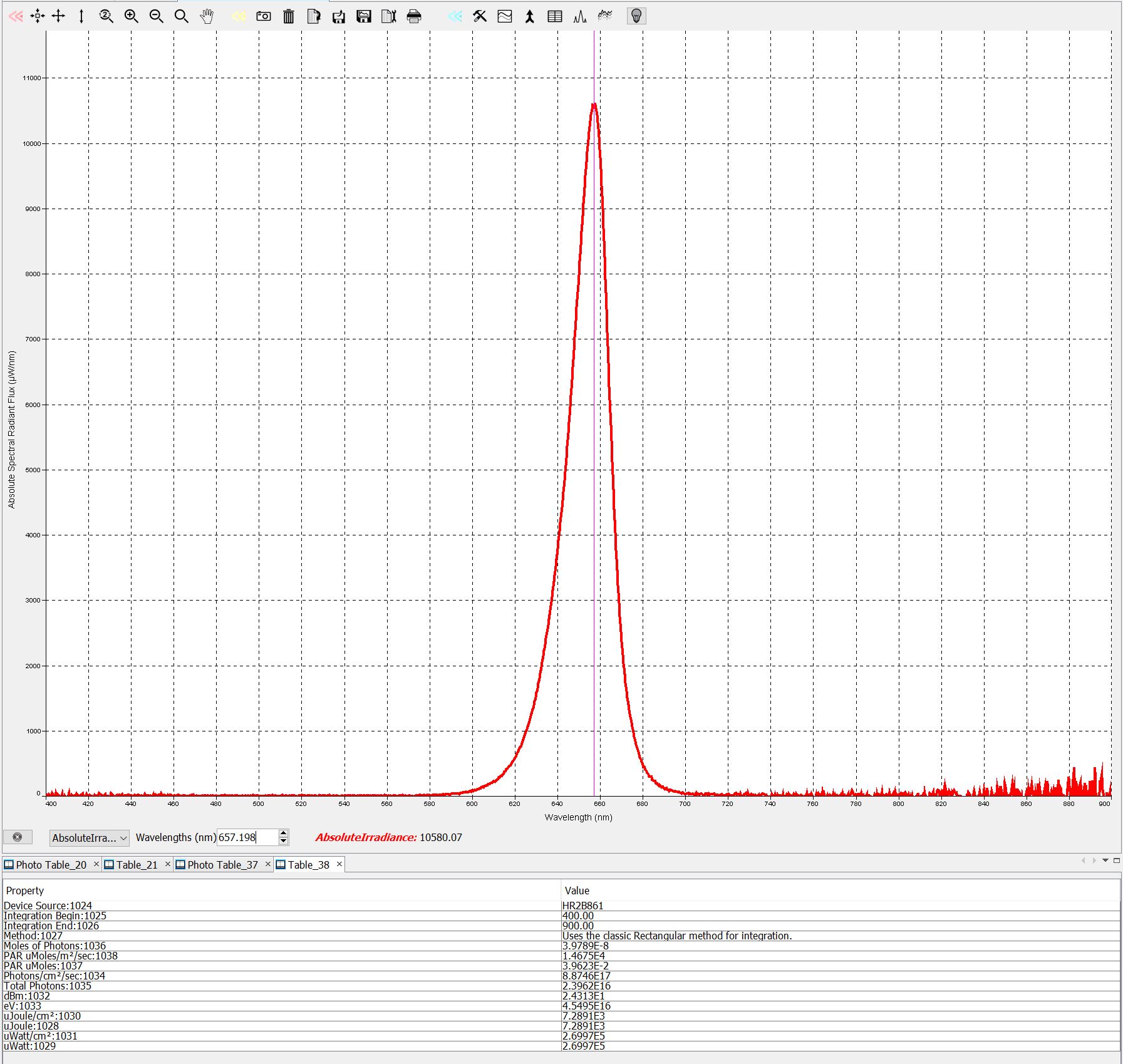Switch to Photo Table_37 tab
The width and height of the screenshot is (1123, 1064).
click(222, 865)
